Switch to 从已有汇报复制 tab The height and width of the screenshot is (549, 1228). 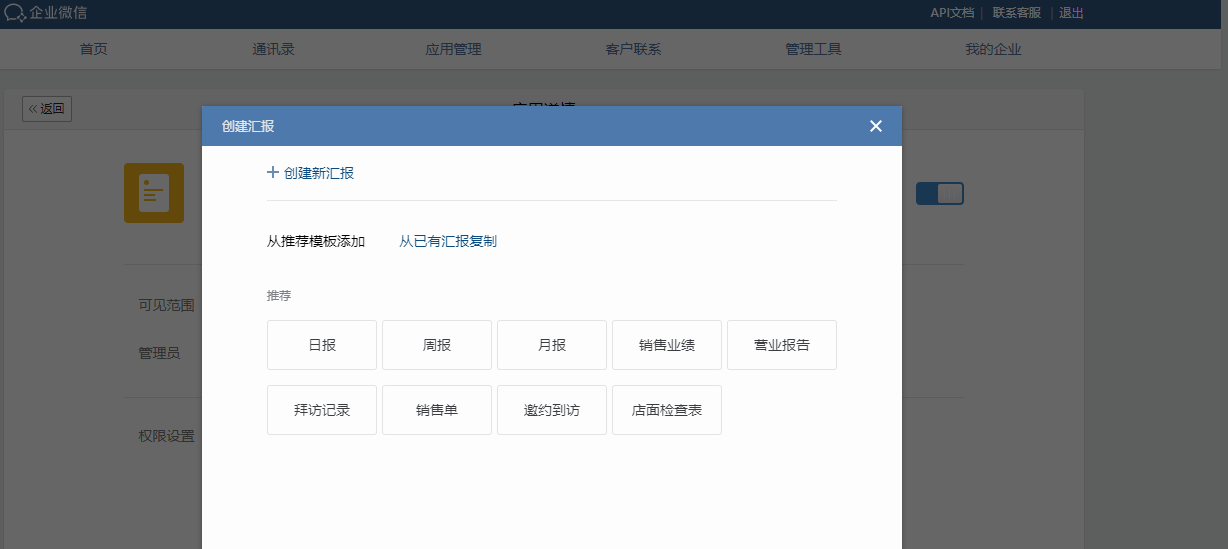pyautogui.click(x=448, y=241)
